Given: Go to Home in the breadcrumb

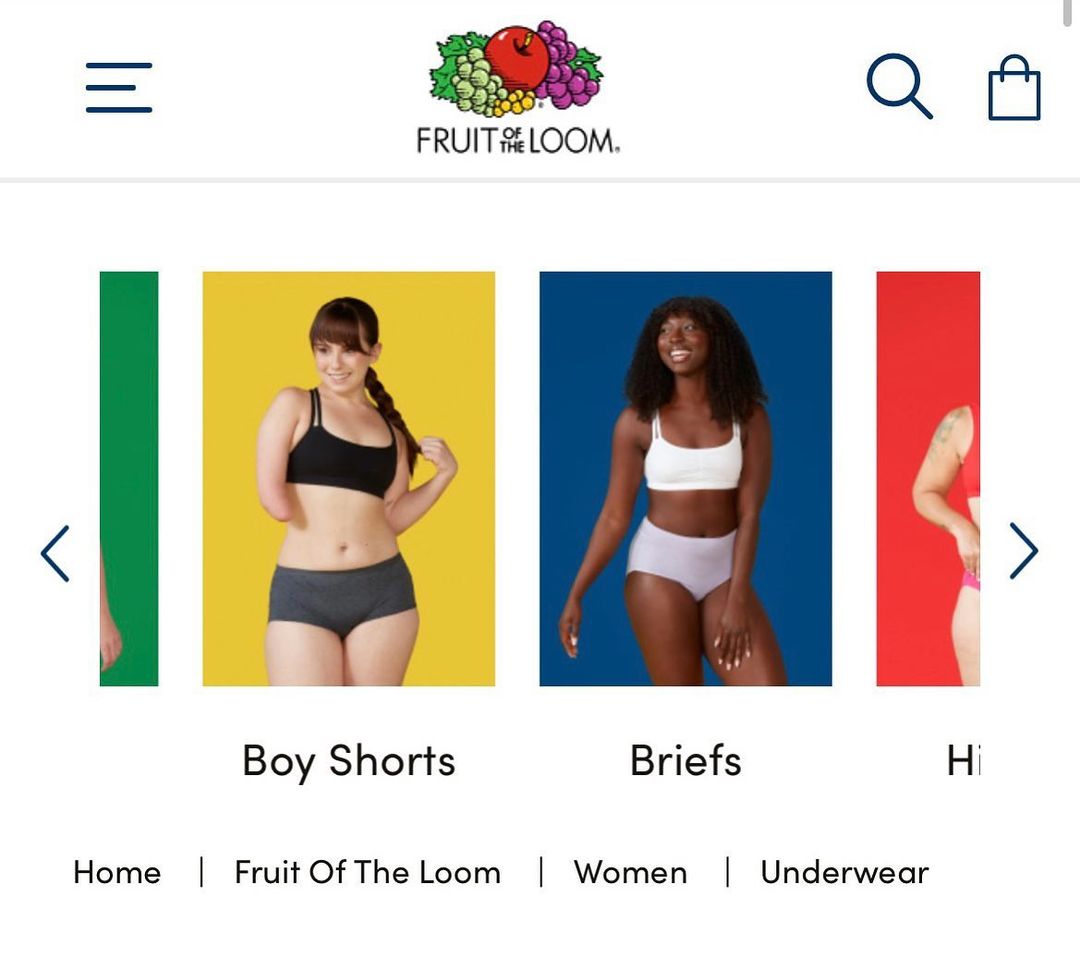Looking at the screenshot, I should pyautogui.click(x=117, y=872).
